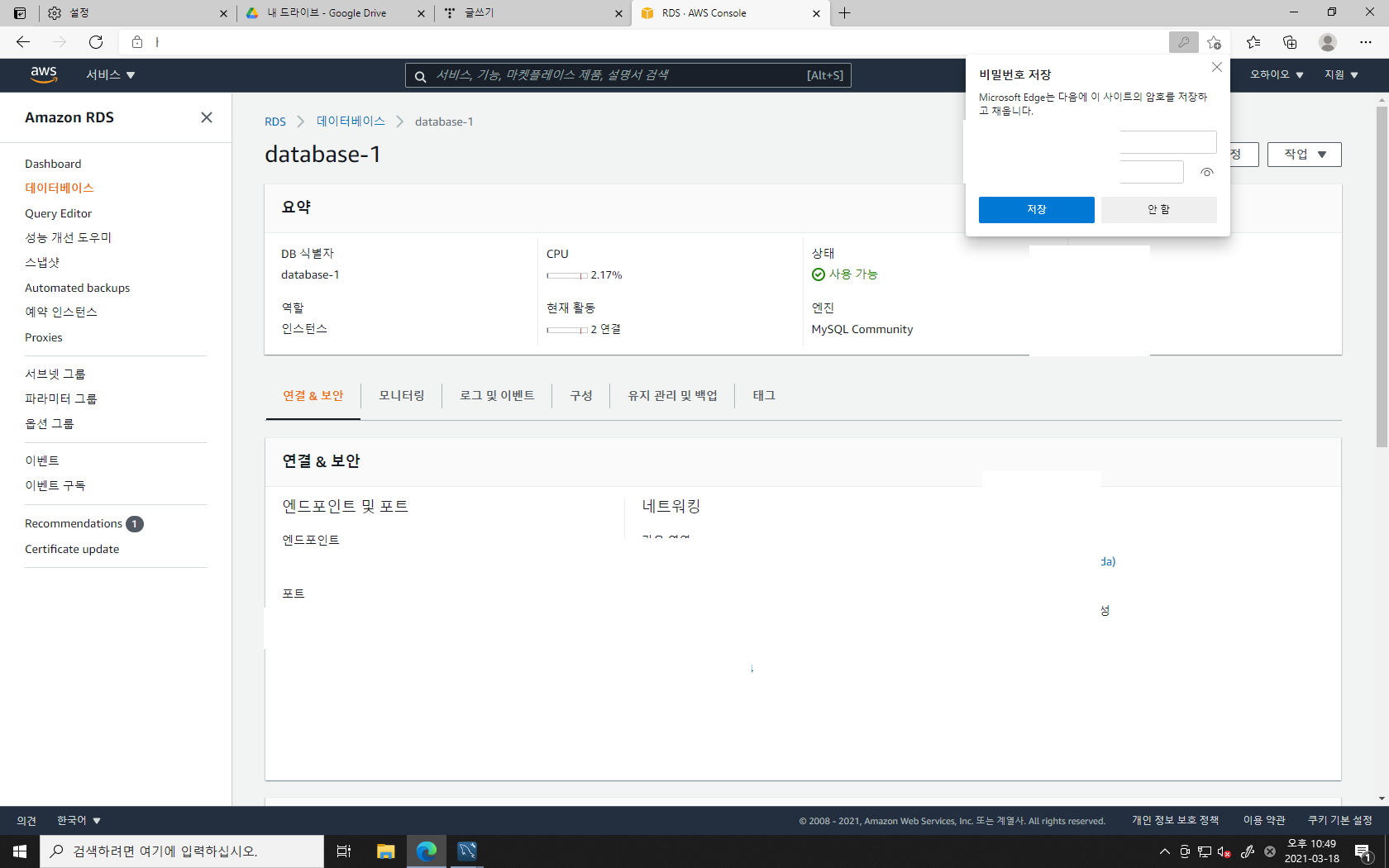
Task: Close the password save popup
Action: 1216,67
